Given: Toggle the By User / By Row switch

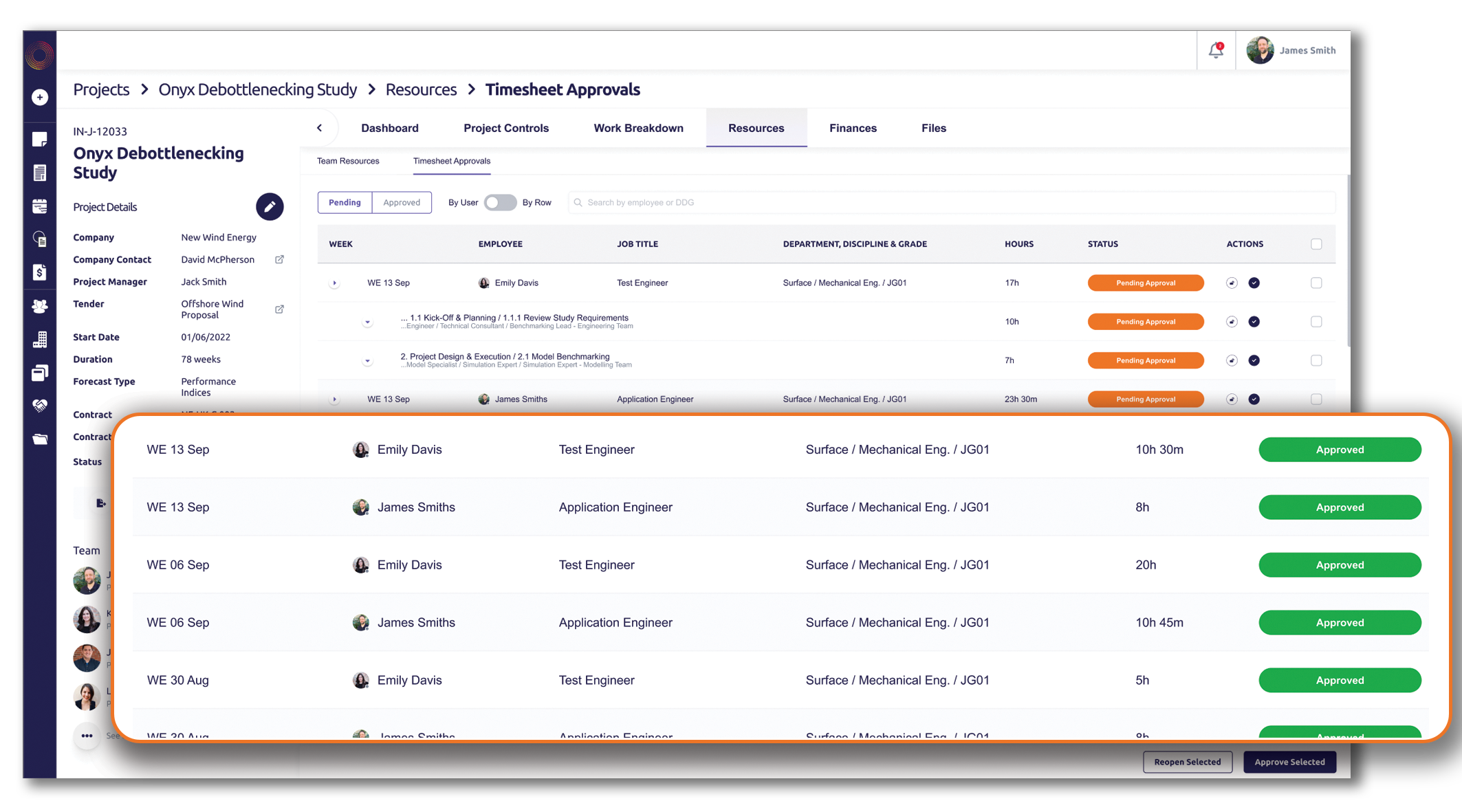Looking at the screenshot, I should (500, 202).
